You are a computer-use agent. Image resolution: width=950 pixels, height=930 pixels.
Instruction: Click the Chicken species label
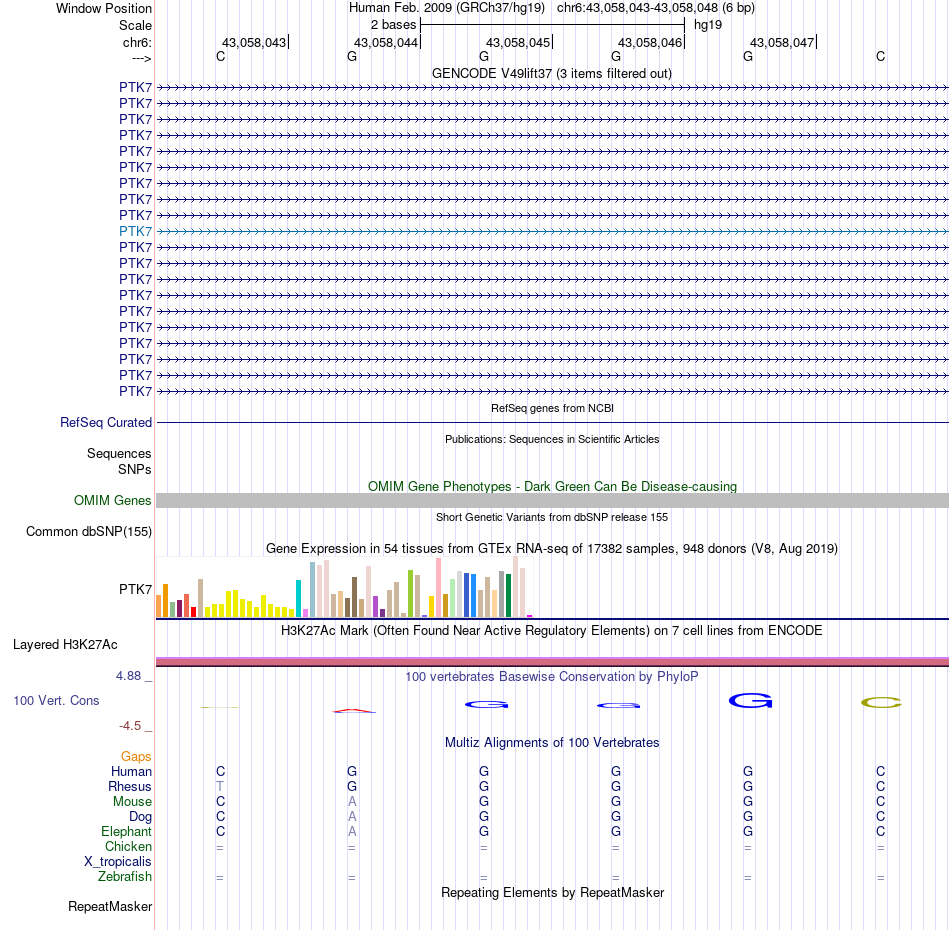(128, 846)
